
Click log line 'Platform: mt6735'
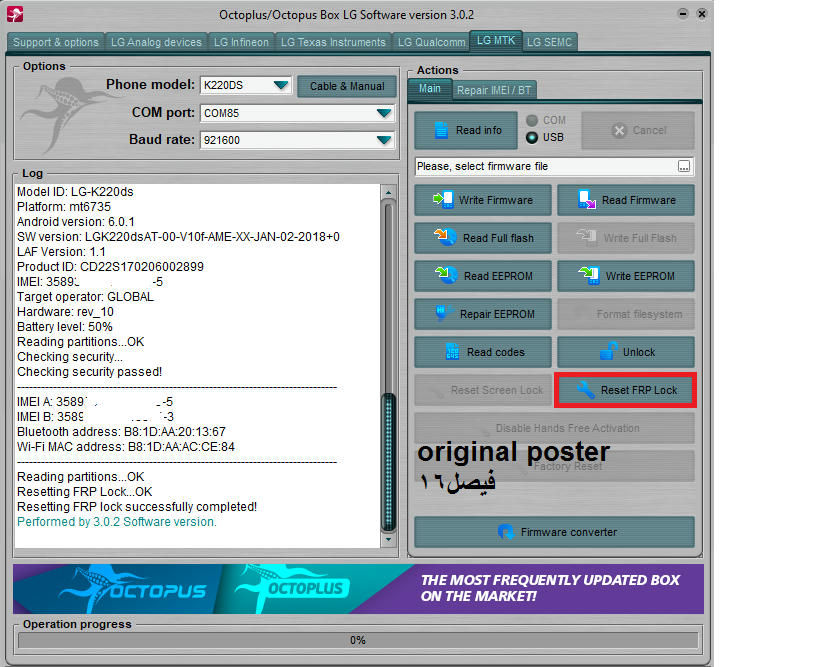[x=63, y=207]
